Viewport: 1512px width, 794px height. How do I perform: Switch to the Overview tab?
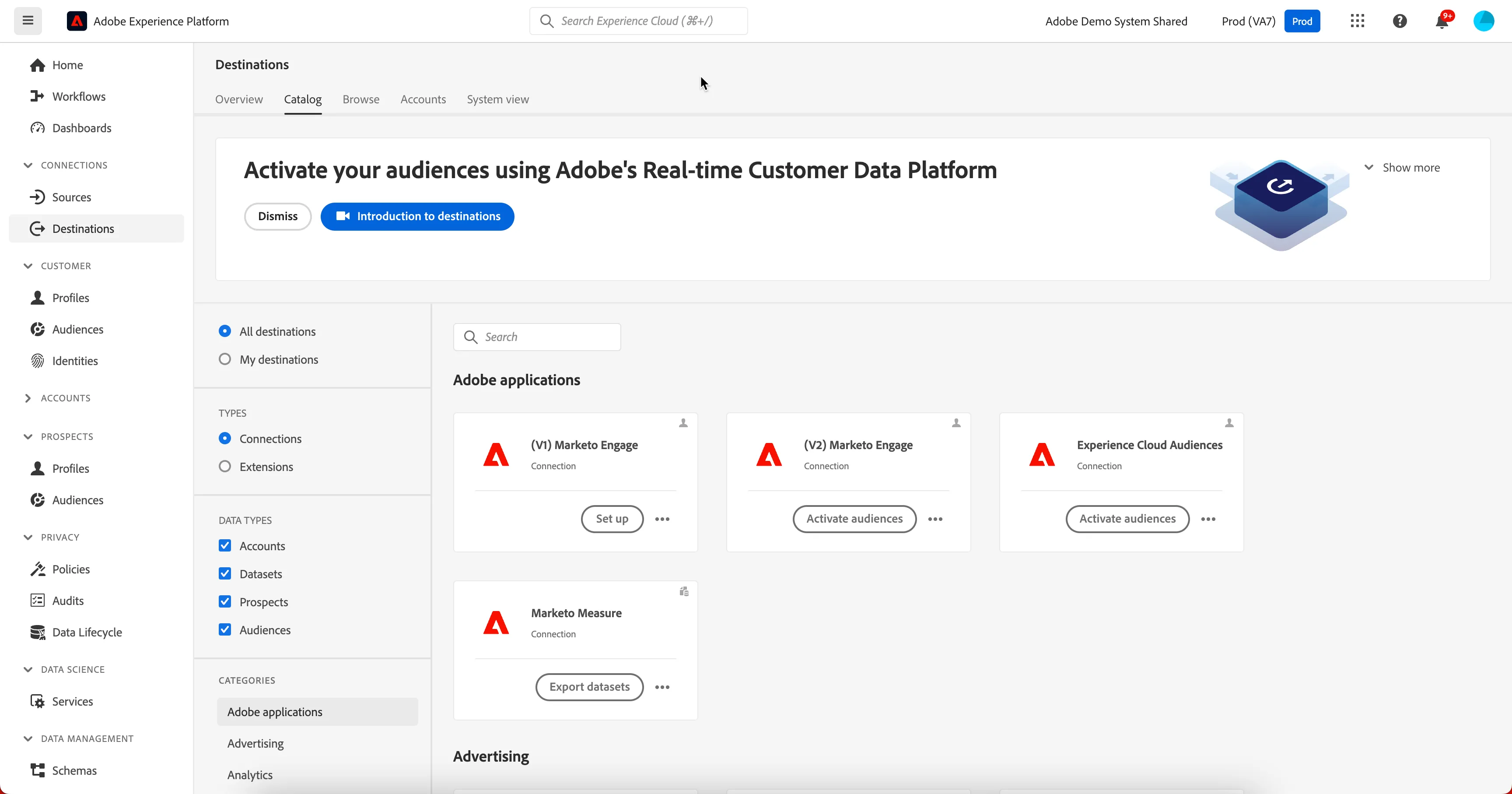[239, 99]
